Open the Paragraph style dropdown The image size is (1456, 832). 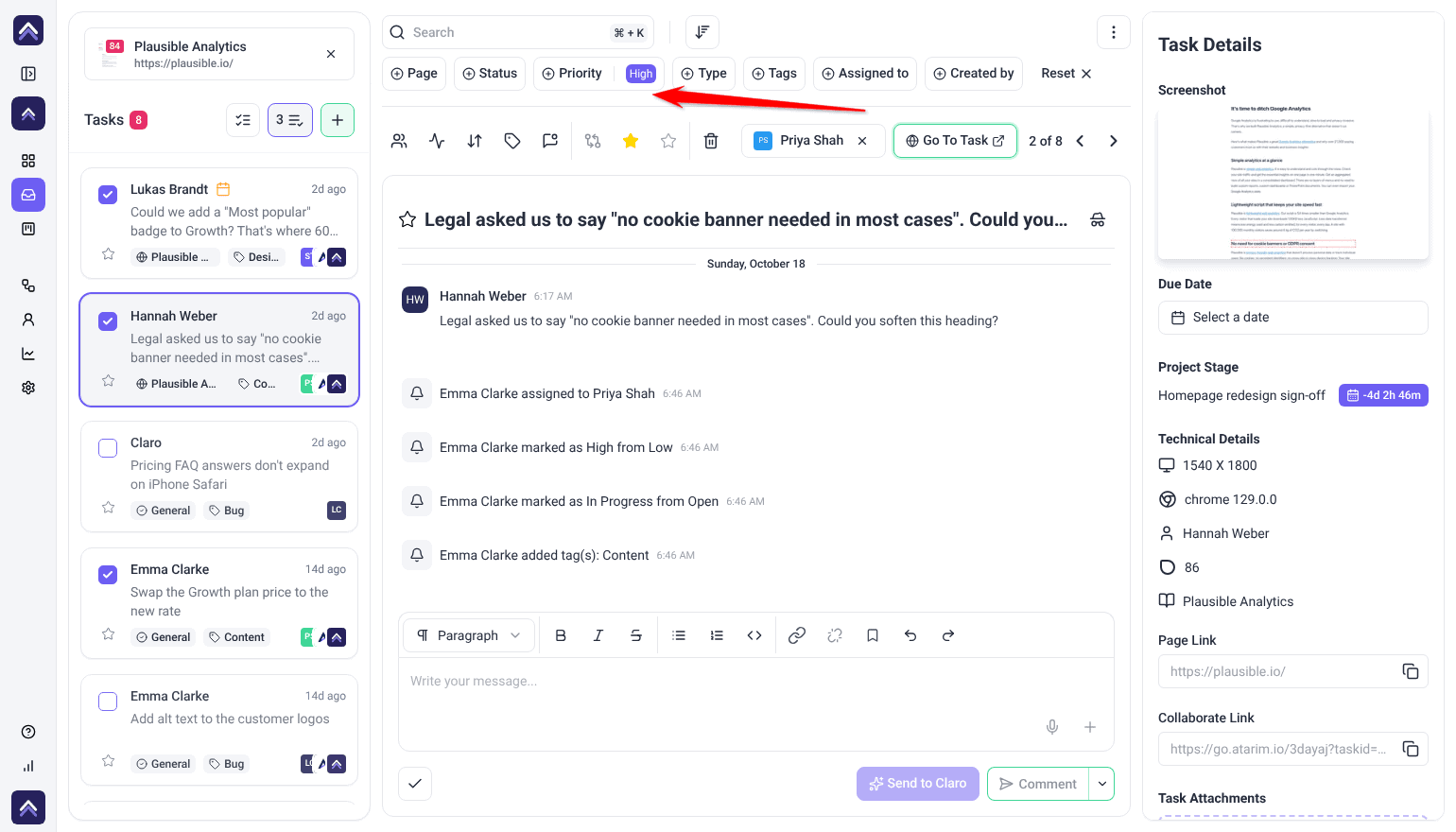tap(469, 635)
